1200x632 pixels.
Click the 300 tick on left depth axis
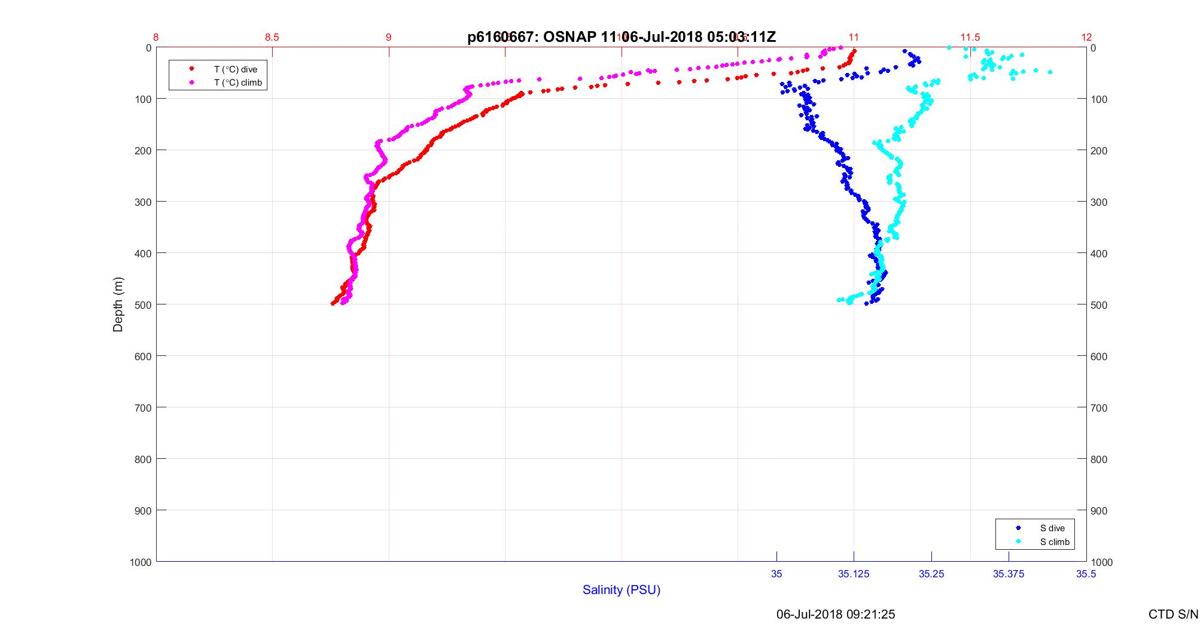pyautogui.click(x=143, y=202)
